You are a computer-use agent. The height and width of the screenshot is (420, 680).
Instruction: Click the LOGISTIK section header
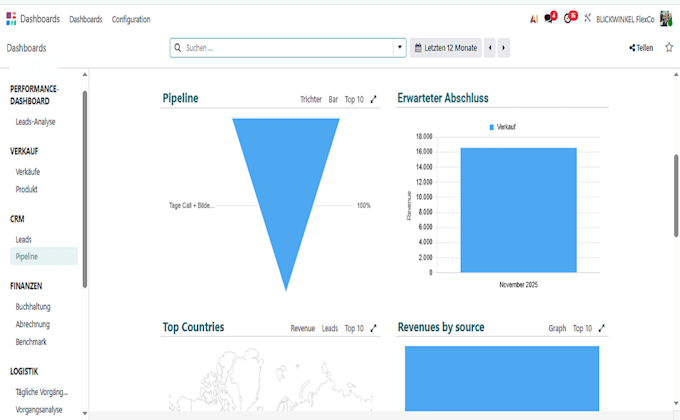24,371
